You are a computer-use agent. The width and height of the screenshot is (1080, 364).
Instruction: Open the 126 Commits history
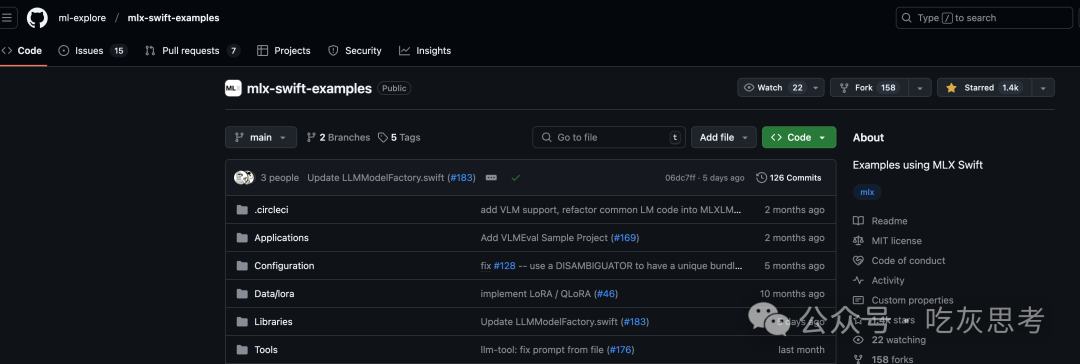789,177
